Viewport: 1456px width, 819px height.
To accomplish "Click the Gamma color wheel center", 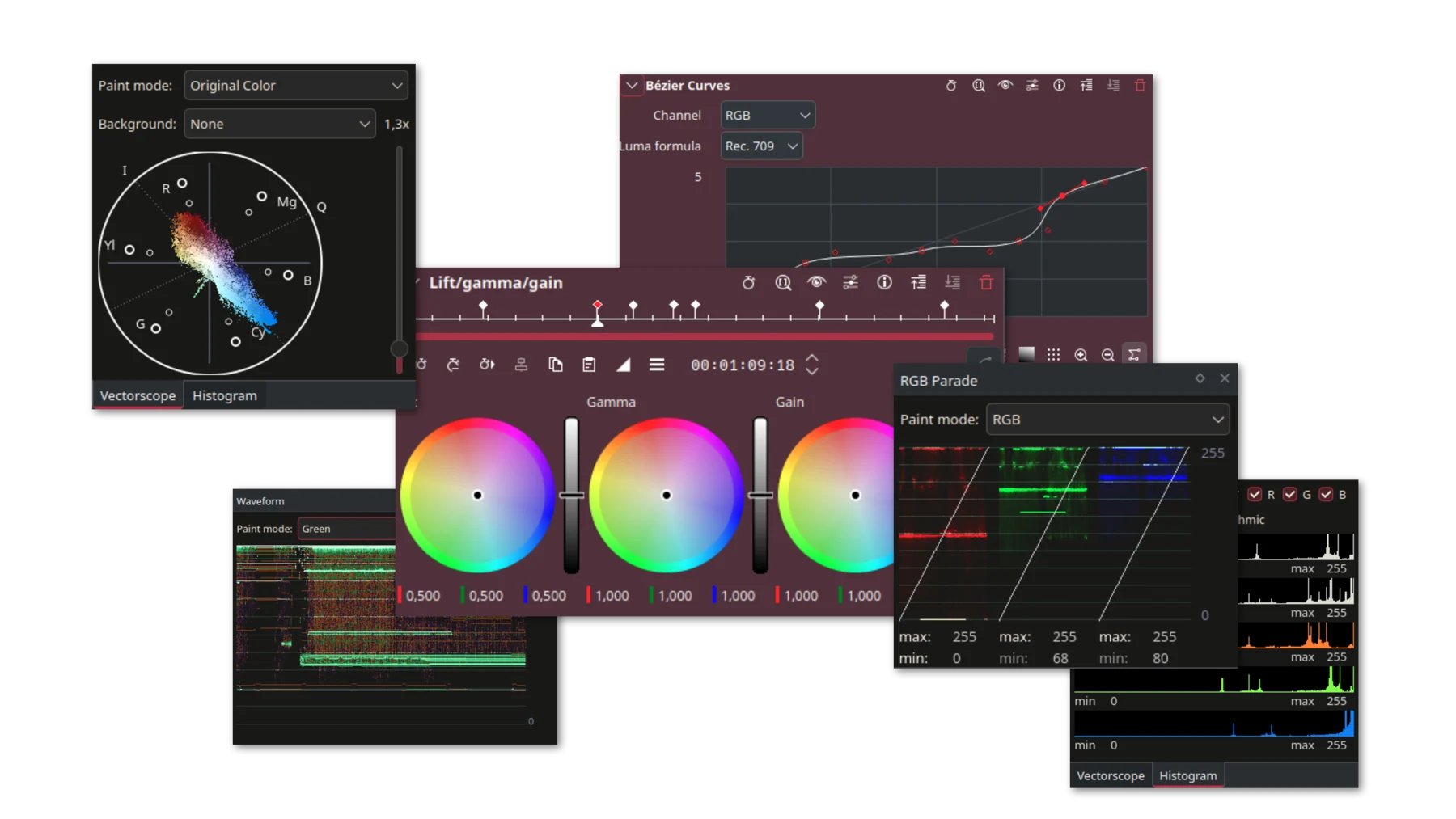I will pos(667,496).
